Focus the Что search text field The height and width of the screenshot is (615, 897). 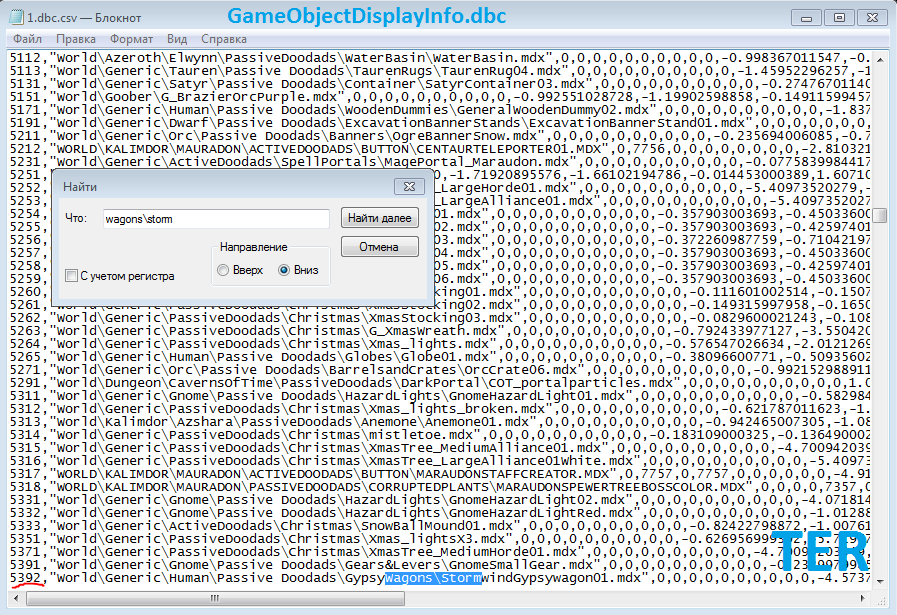(x=216, y=219)
